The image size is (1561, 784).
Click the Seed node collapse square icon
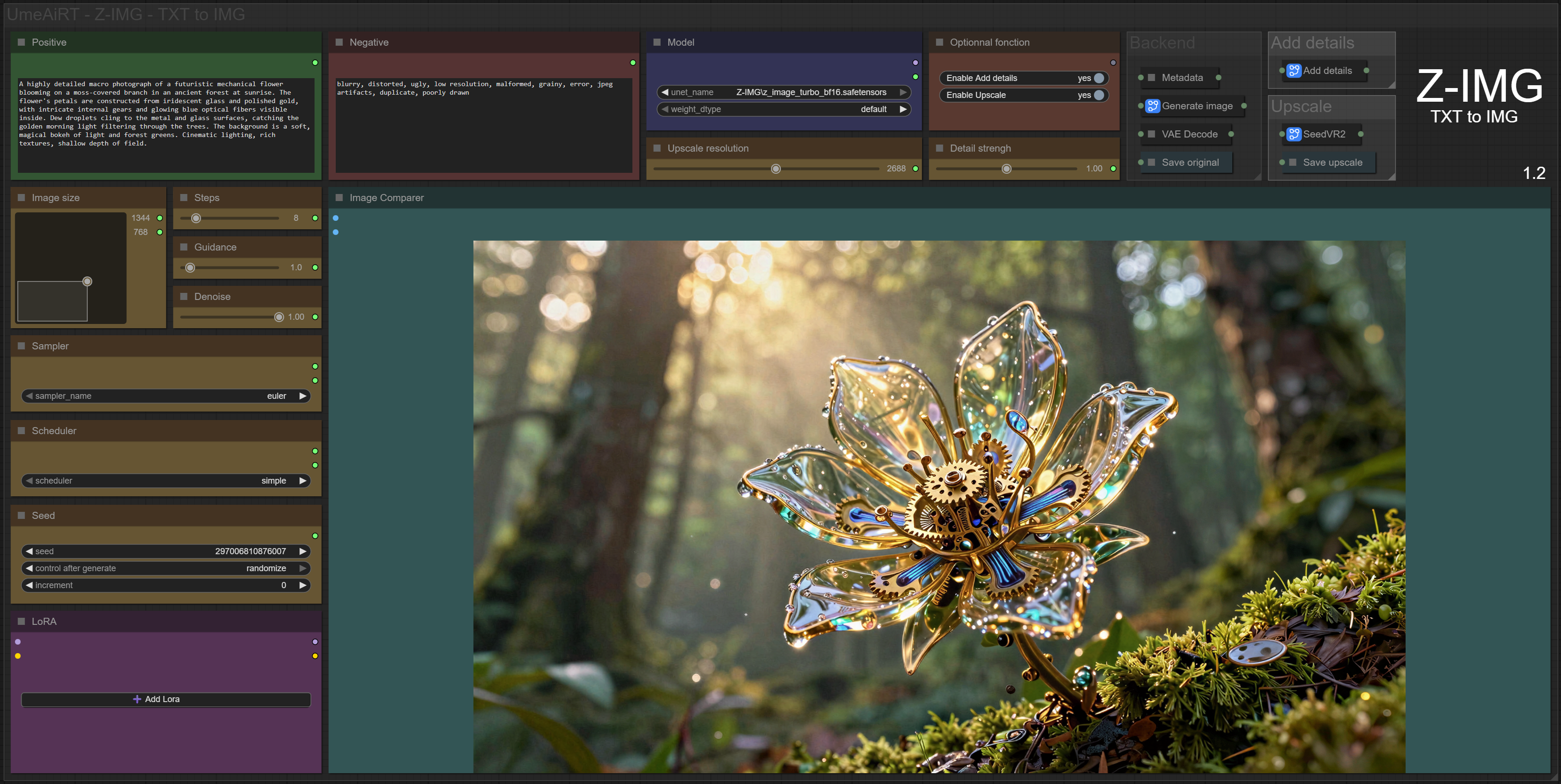[22, 515]
